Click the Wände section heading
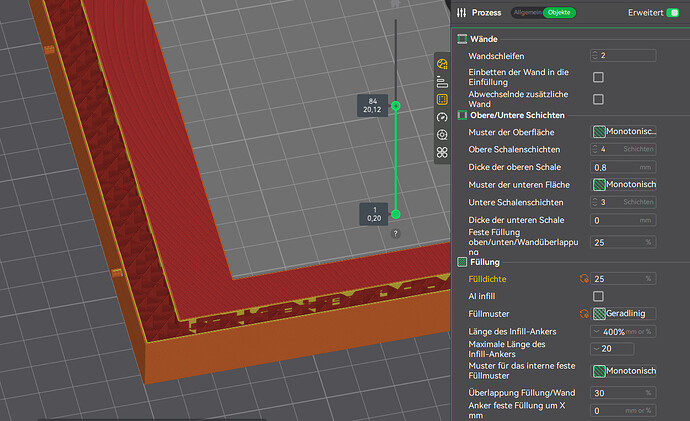 click(484, 39)
